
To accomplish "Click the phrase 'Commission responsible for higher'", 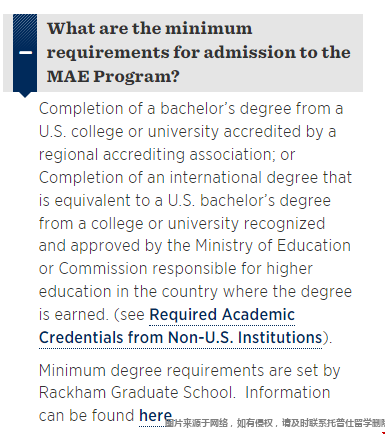I will (x=186, y=269).
